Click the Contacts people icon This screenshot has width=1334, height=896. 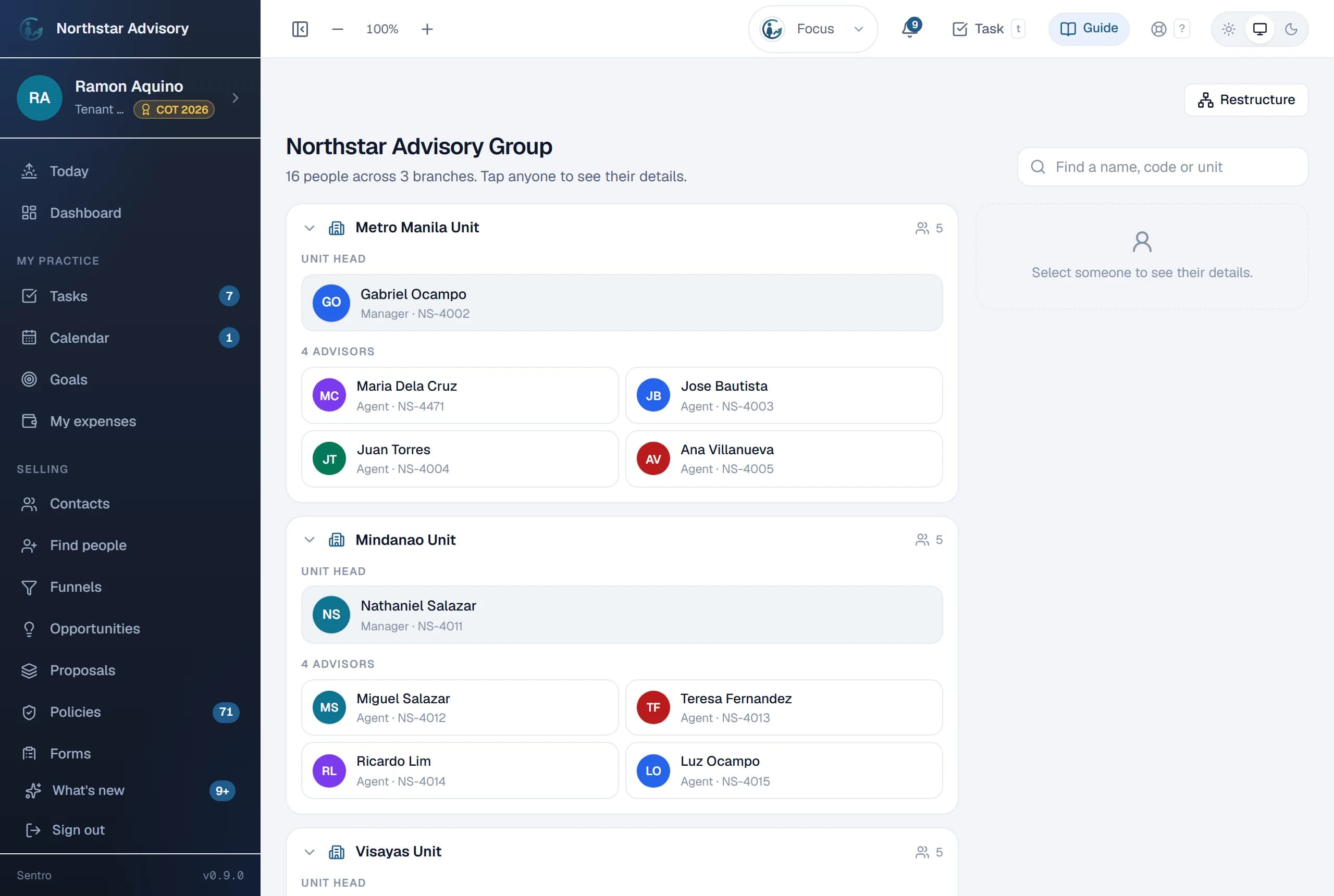pos(29,504)
